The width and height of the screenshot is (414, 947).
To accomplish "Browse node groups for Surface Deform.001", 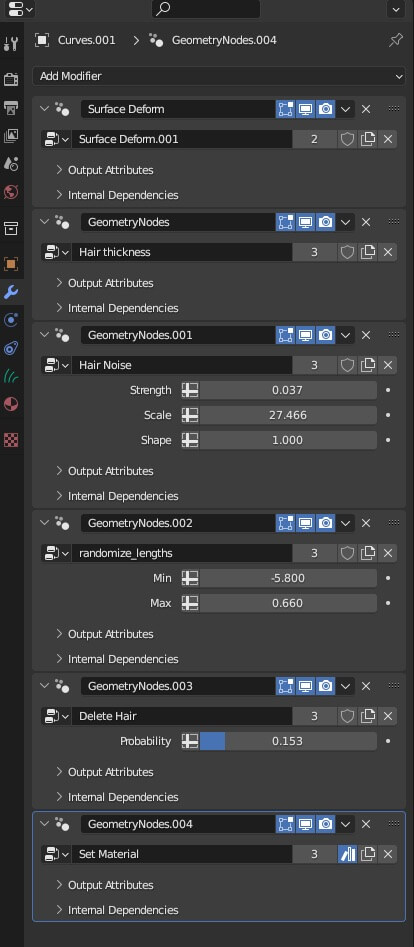I will pos(56,139).
